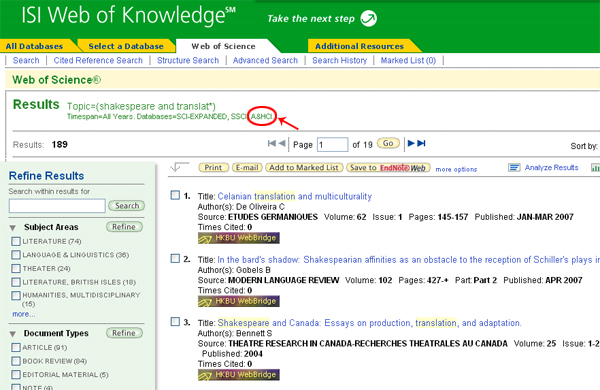Collapse the Subject Areas section triangle
The image size is (600, 390).
13,228
